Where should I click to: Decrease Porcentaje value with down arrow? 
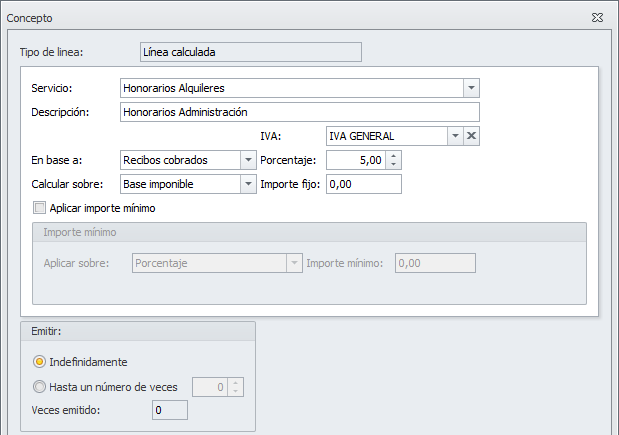(x=394, y=165)
